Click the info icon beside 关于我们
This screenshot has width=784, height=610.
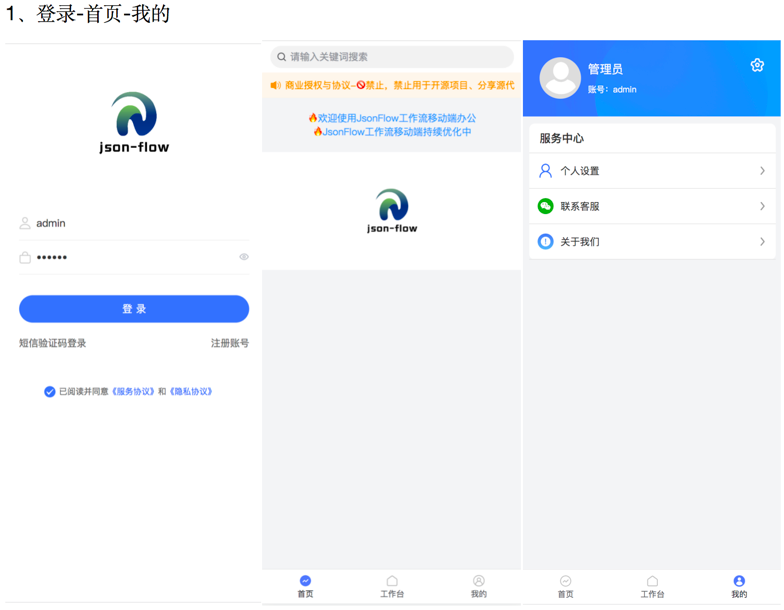[x=545, y=241]
